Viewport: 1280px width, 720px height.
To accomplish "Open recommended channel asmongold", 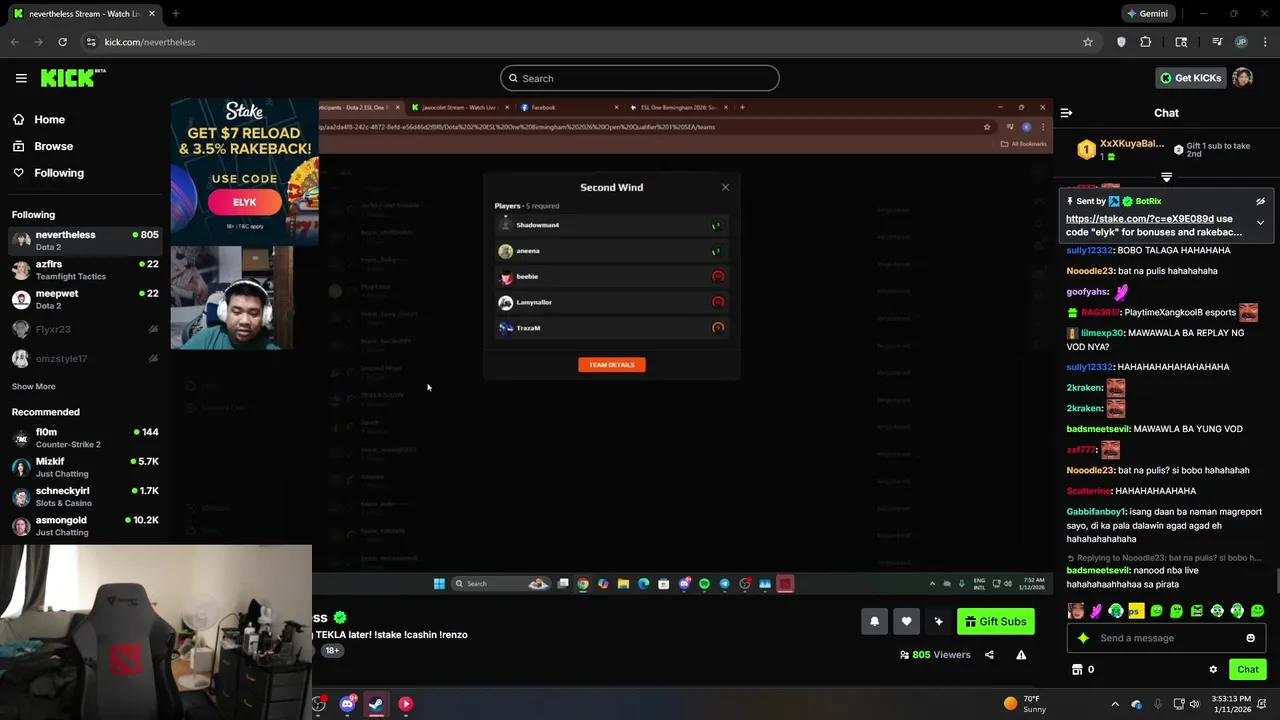I will coord(85,525).
